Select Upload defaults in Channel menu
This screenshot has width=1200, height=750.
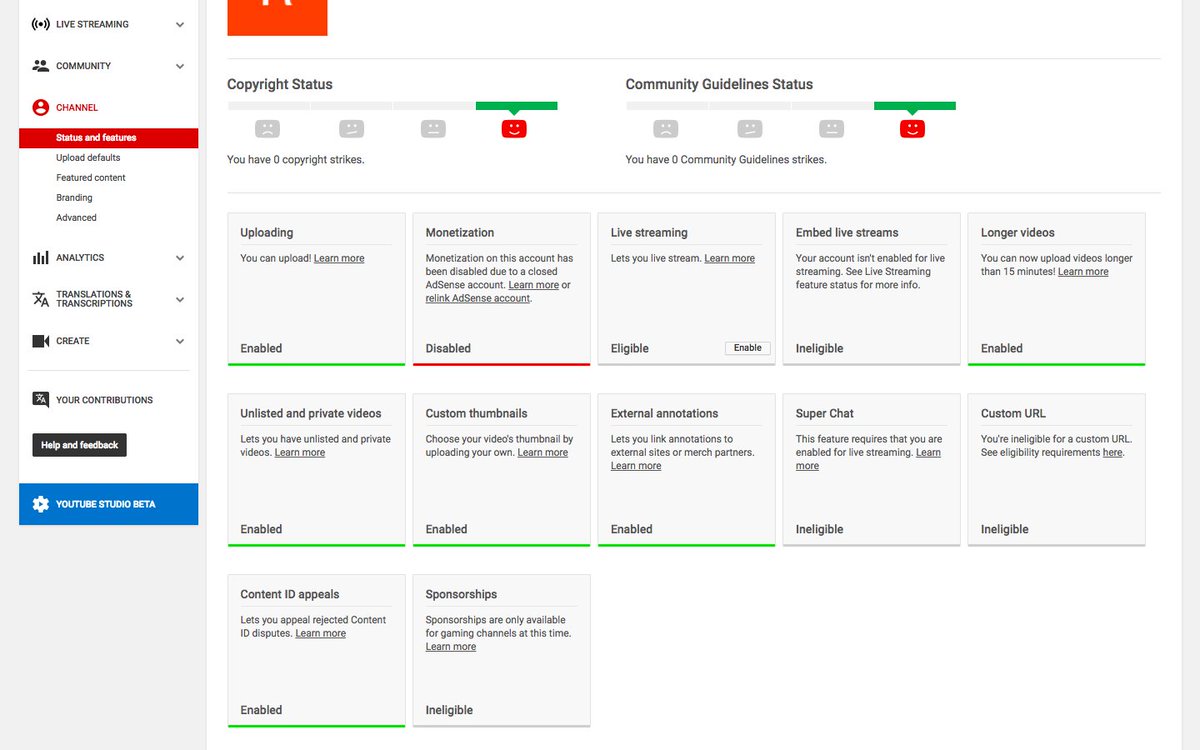pyautogui.click(x=88, y=158)
